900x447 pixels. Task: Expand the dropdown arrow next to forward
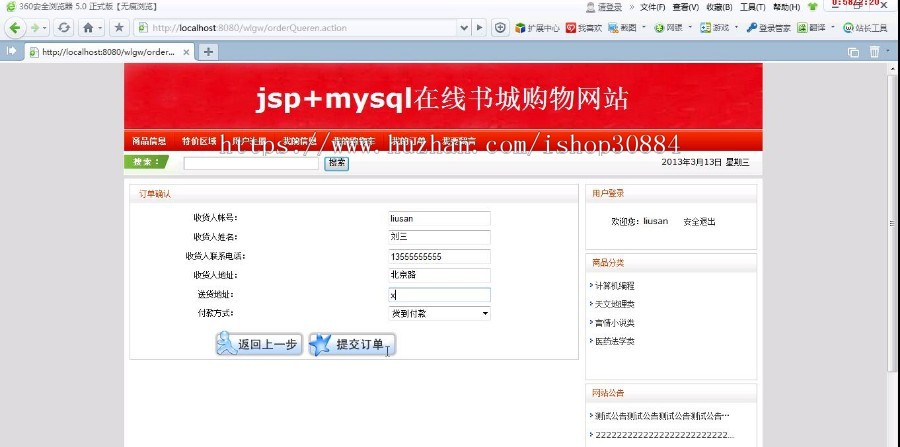[45, 28]
